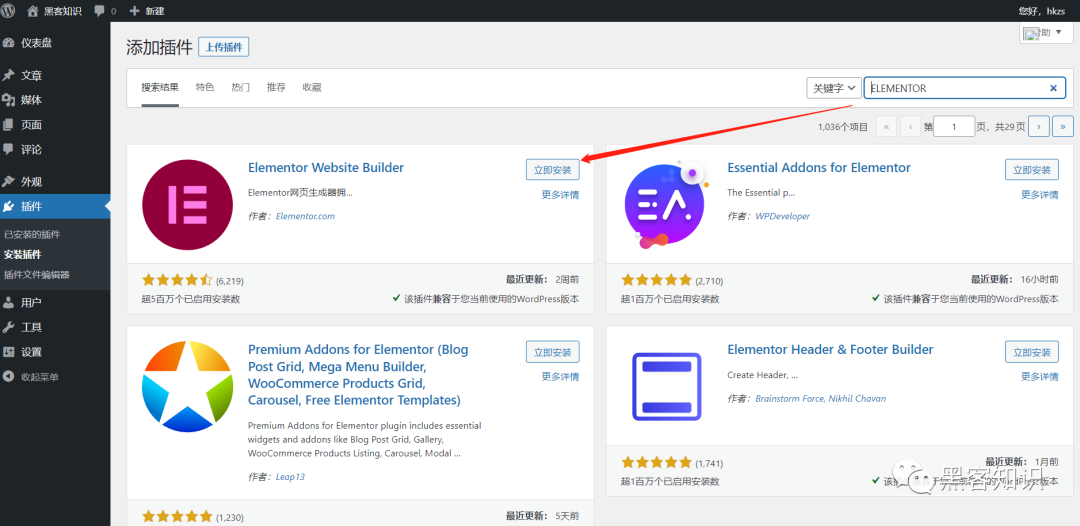Click the 媒体 media icon

(x=9, y=100)
